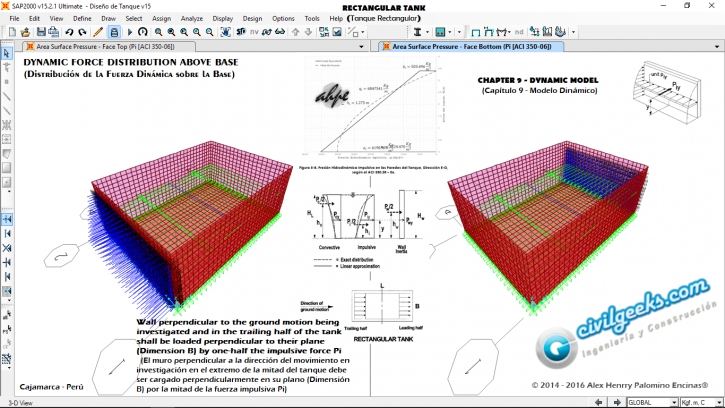This screenshot has height=408, width=725.
Task: Choose the Quick Draw Braces tool
Action: [6, 125]
